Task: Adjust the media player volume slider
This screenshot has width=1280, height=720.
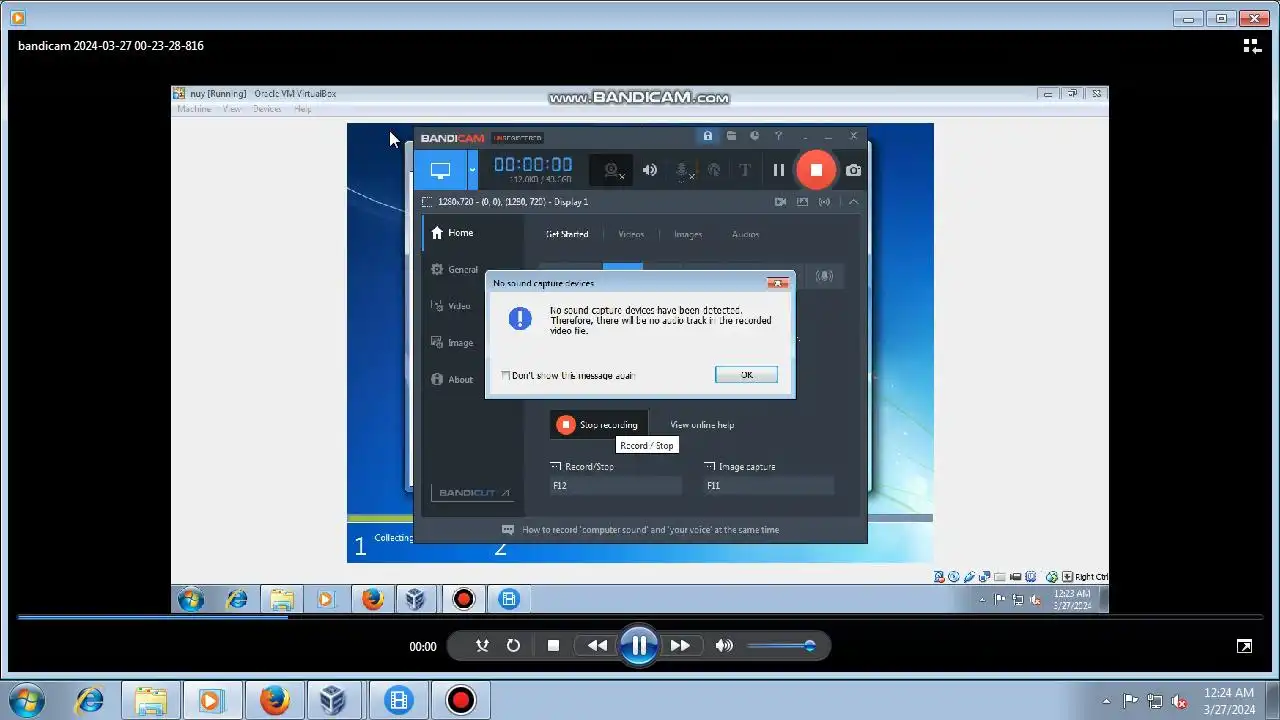Action: [781, 646]
